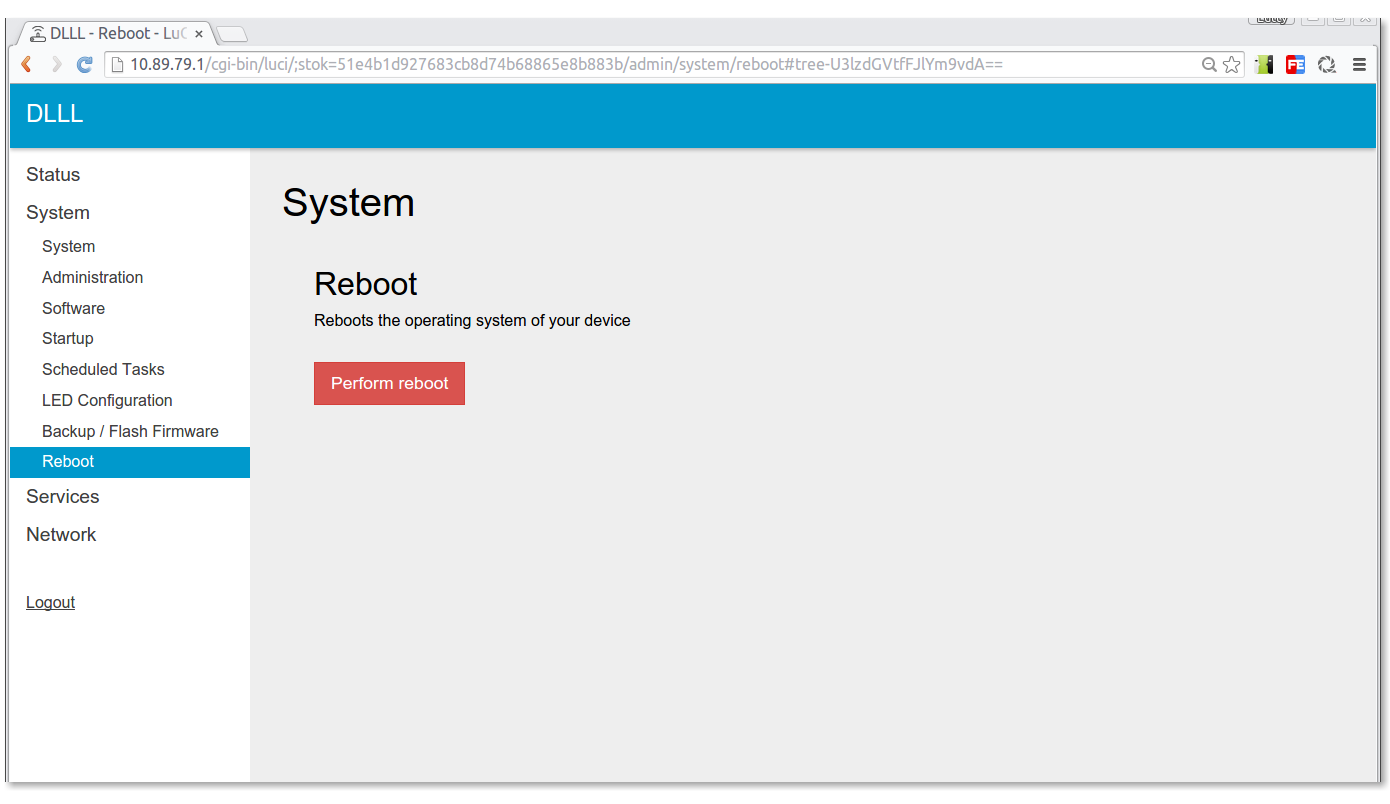
Task: Expand the Network section in sidebar
Action: tap(61, 535)
